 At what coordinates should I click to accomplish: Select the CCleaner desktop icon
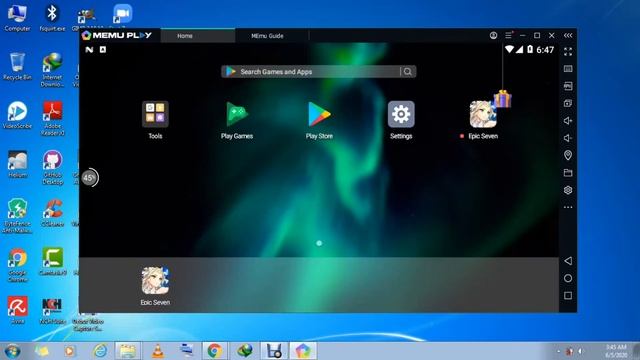pos(52,212)
